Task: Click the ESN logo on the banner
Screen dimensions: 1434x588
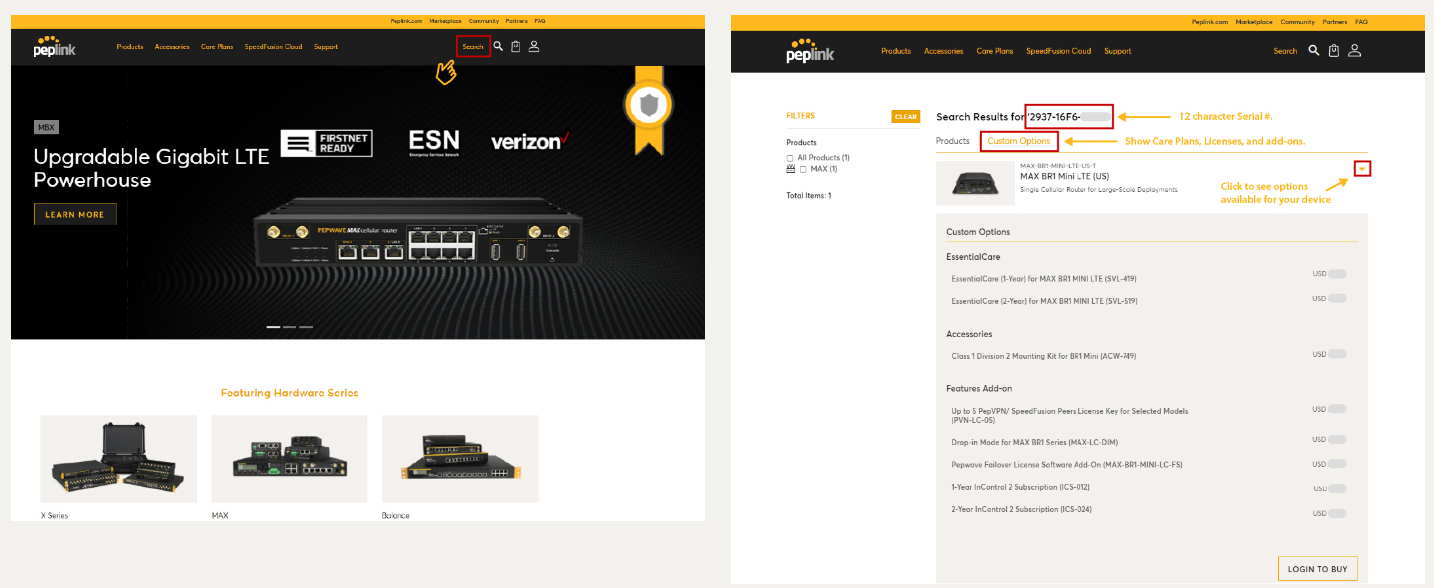Action: [434, 143]
